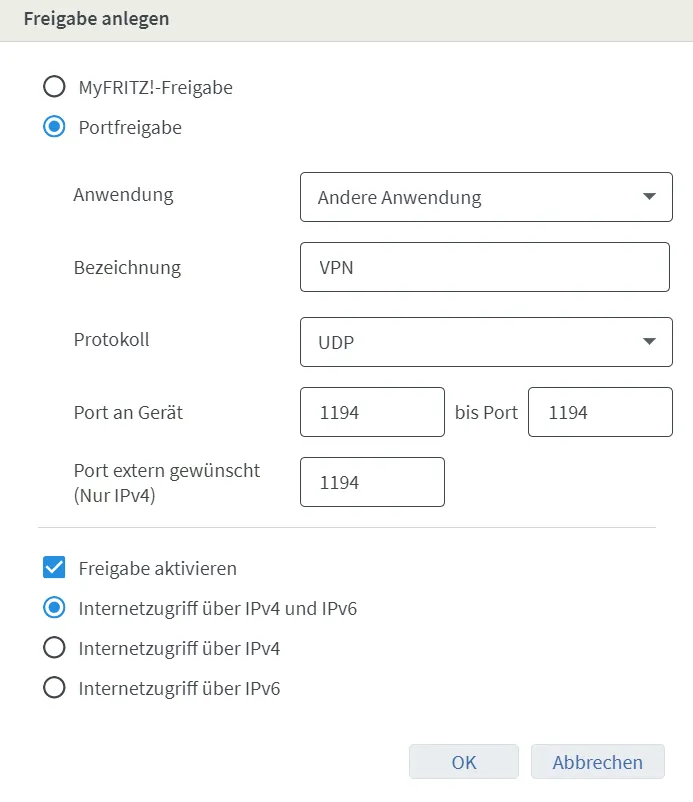
Task: Confirm the dialog with OK
Action: tap(464, 762)
